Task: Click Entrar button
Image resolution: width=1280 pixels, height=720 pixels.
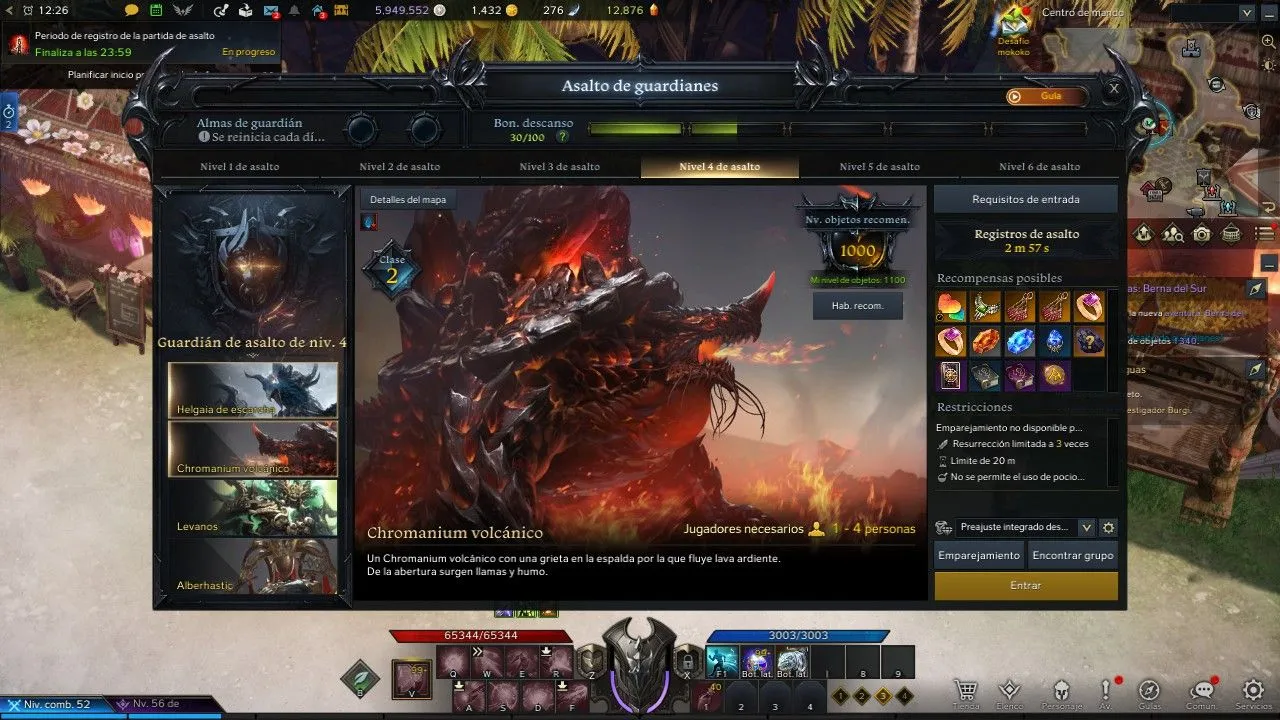Action: (1026, 586)
